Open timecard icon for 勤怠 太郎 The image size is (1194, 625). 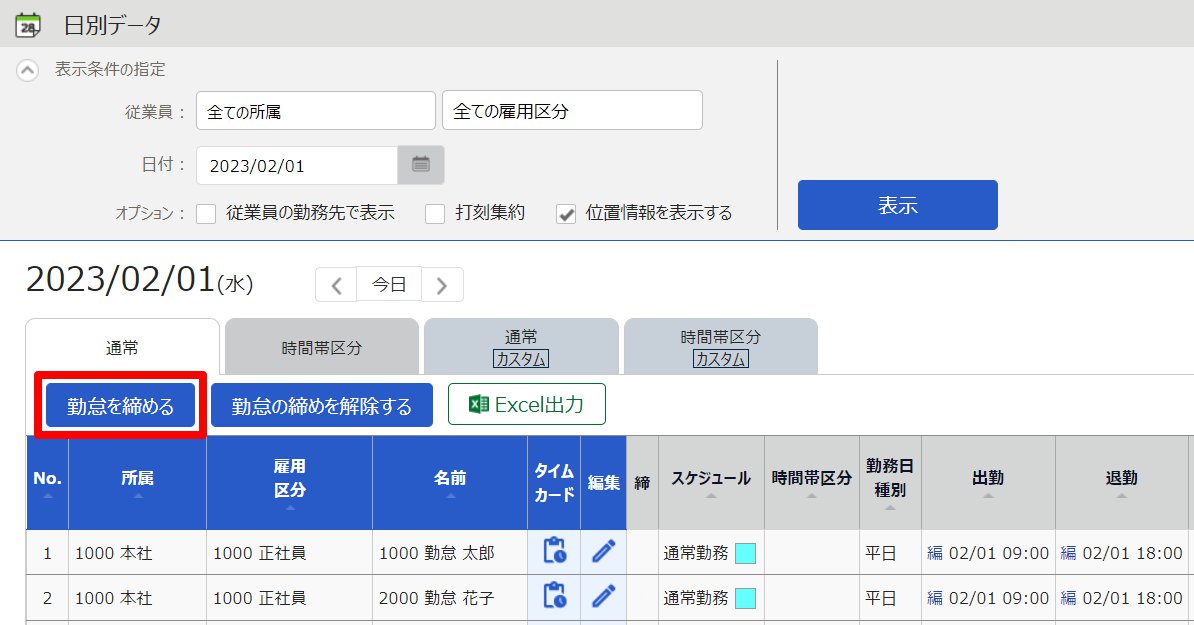(554, 550)
